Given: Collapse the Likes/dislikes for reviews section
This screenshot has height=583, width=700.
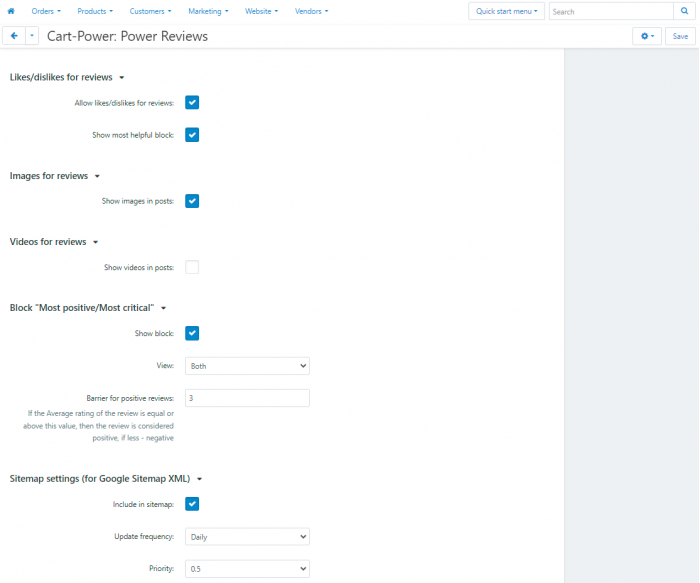Looking at the screenshot, I should click(67, 77).
